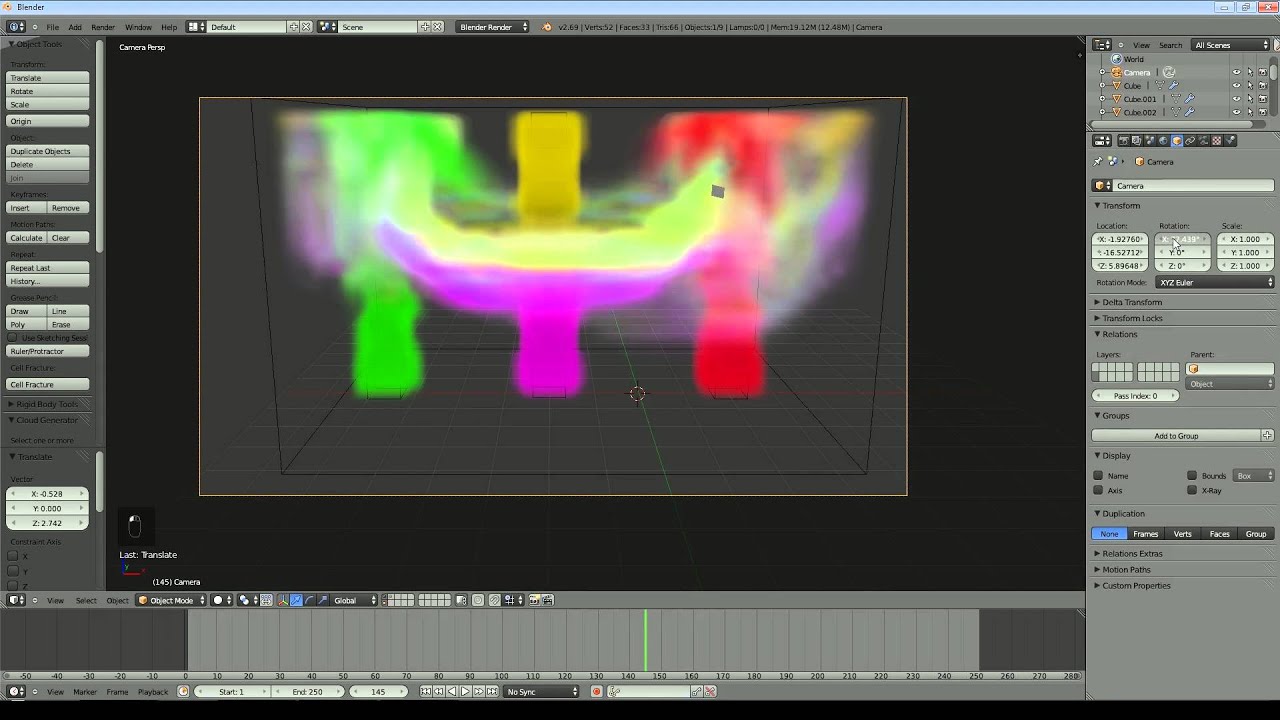
Task: Open the No Sync dropdown in the timeline
Action: tap(541, 691)
